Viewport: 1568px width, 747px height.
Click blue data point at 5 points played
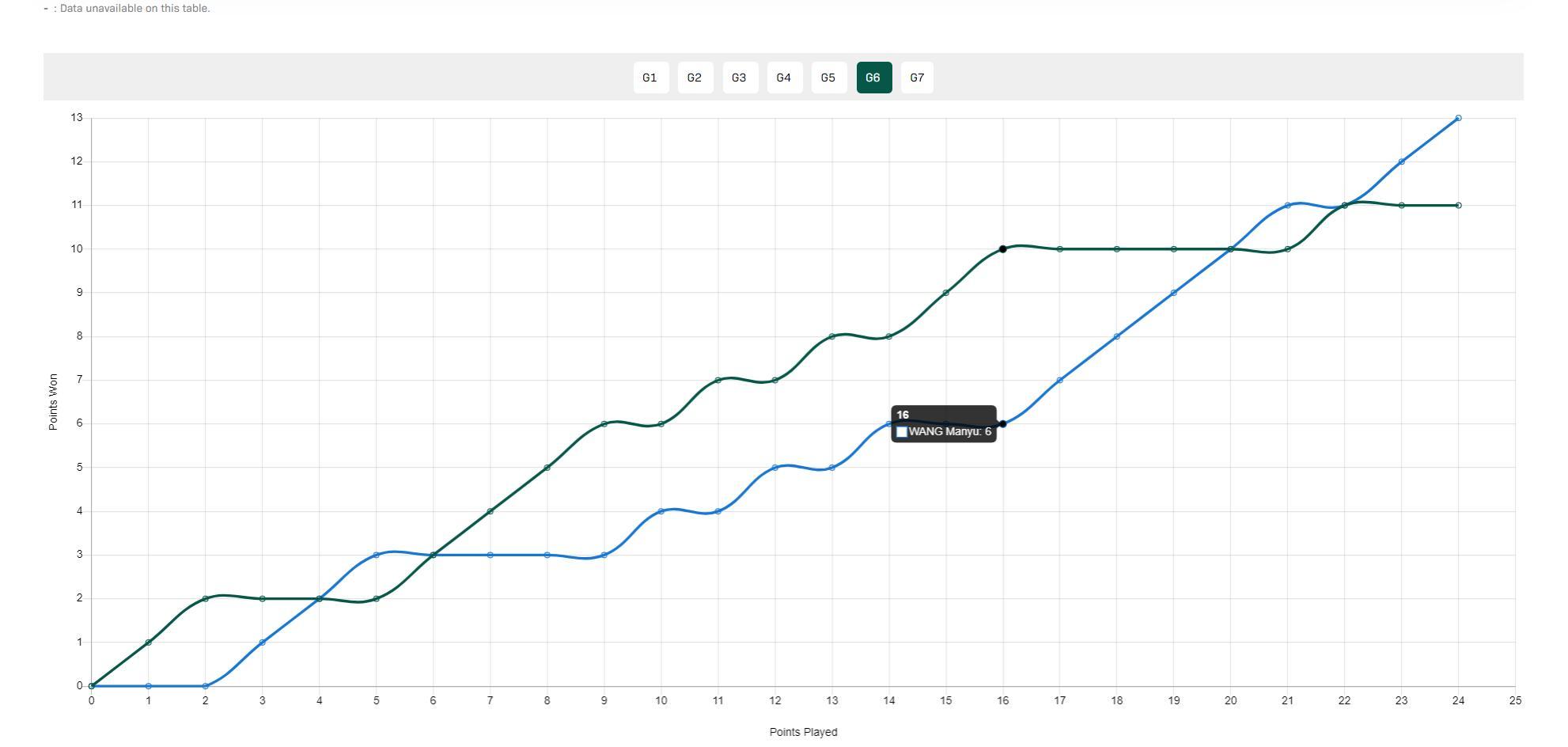376,555
